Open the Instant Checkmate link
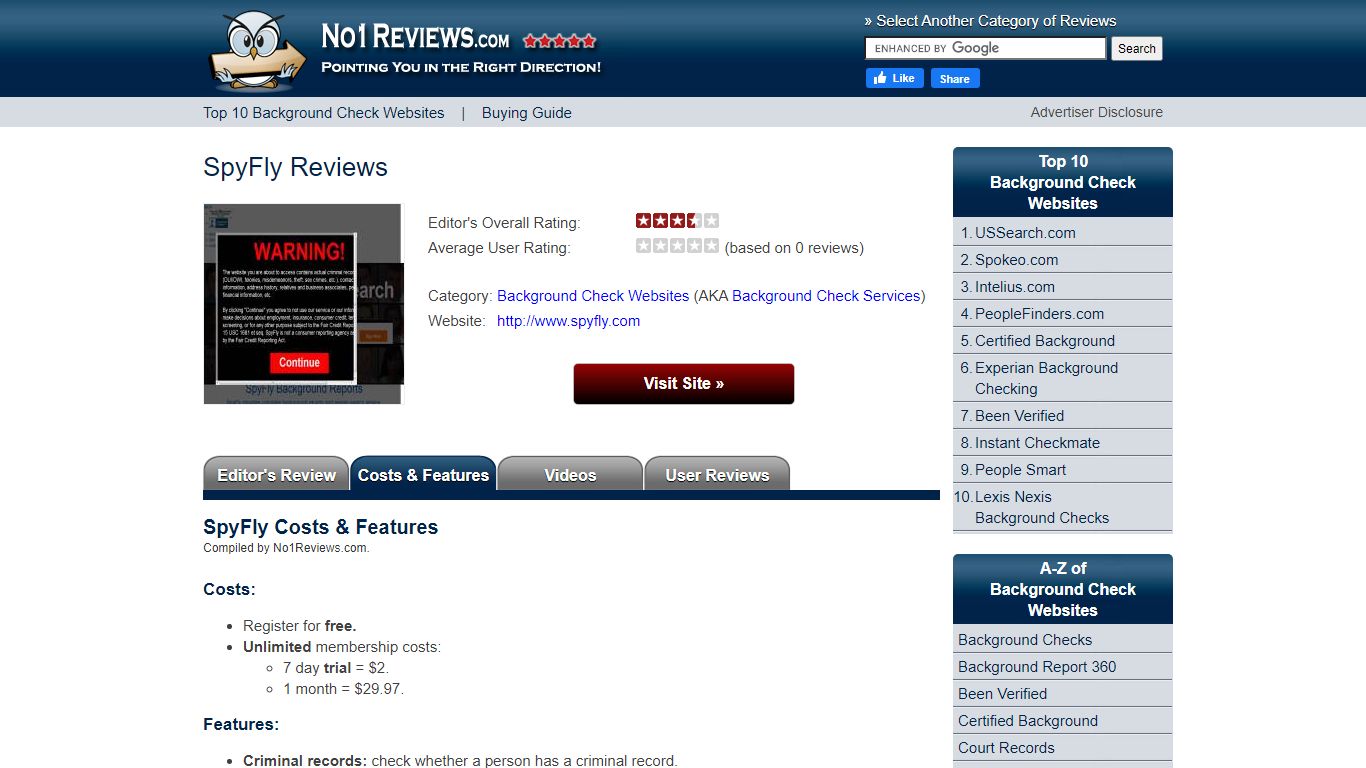This screenshot has width=1366, height=768. pos(1037,443)
